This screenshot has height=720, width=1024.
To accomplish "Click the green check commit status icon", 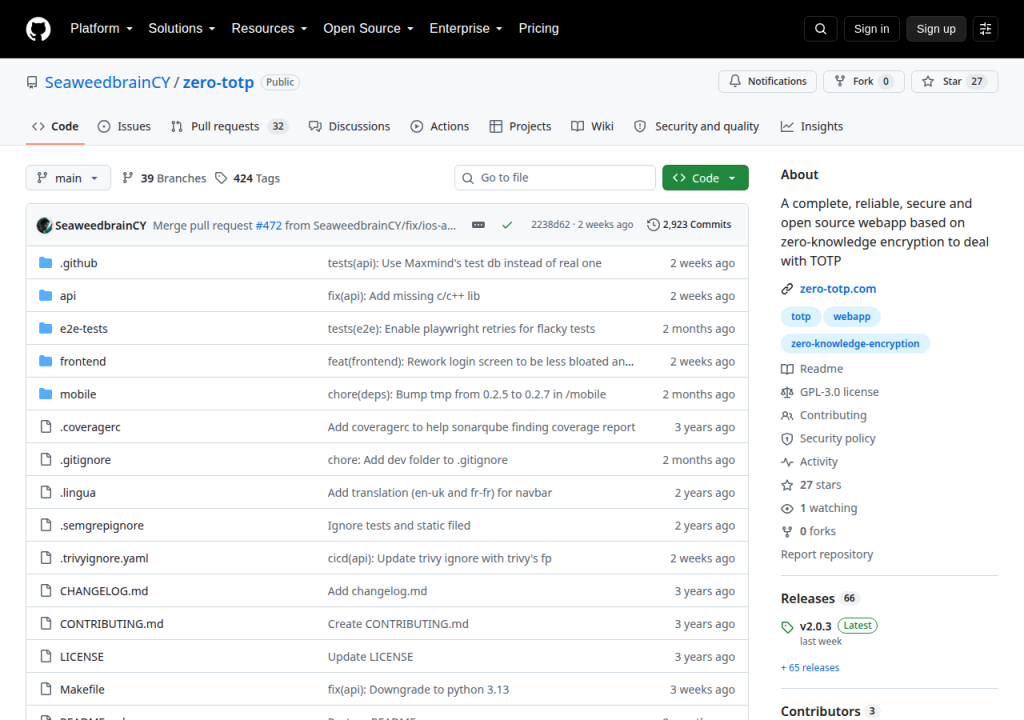I will click(x=507, y=225).
